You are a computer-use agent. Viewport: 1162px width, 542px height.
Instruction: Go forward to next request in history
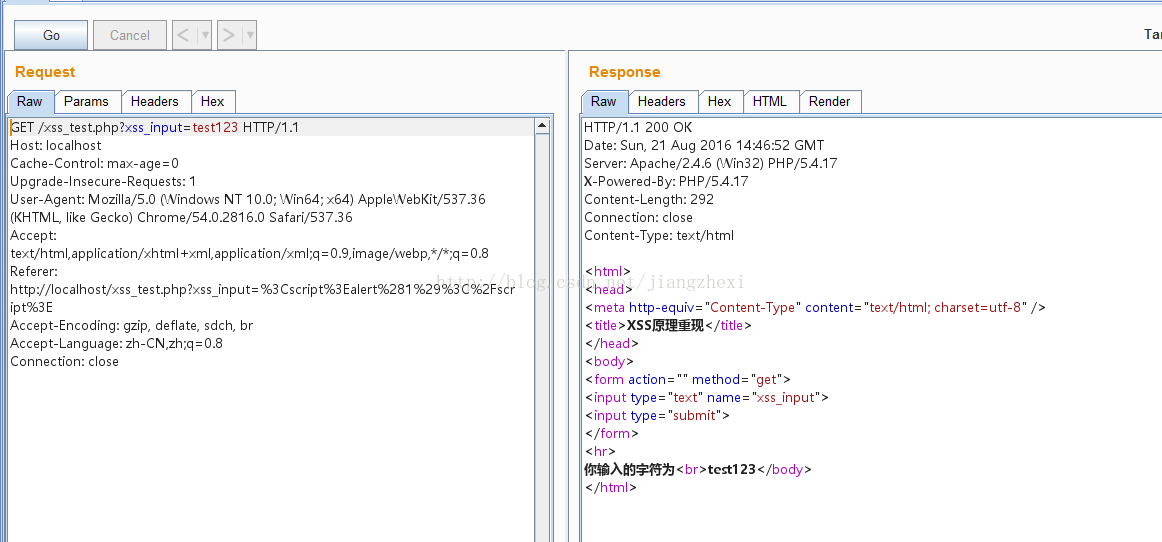(x=229, y=35)
